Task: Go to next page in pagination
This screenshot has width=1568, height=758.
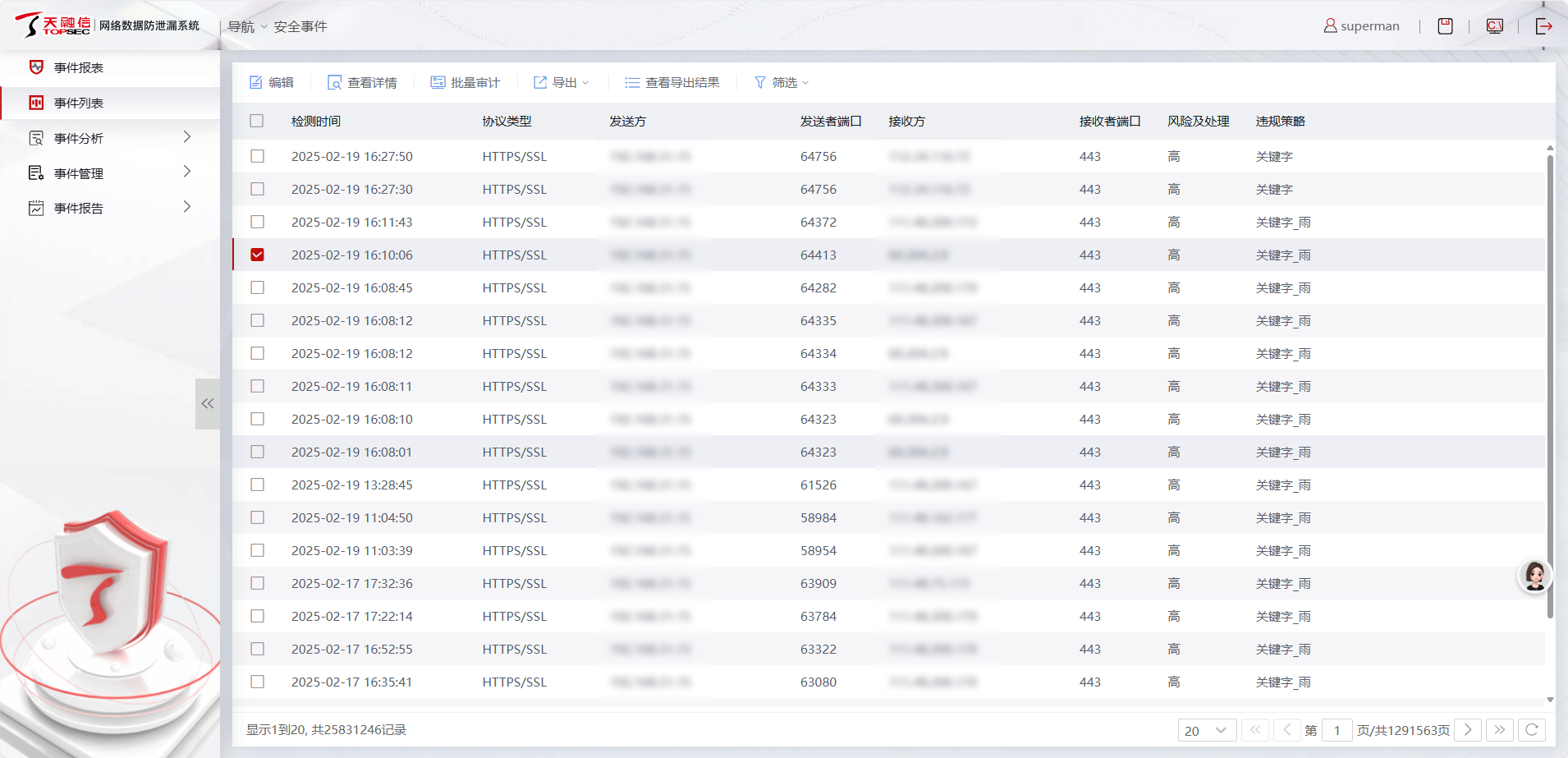Action: click(x=1468, y=730)
